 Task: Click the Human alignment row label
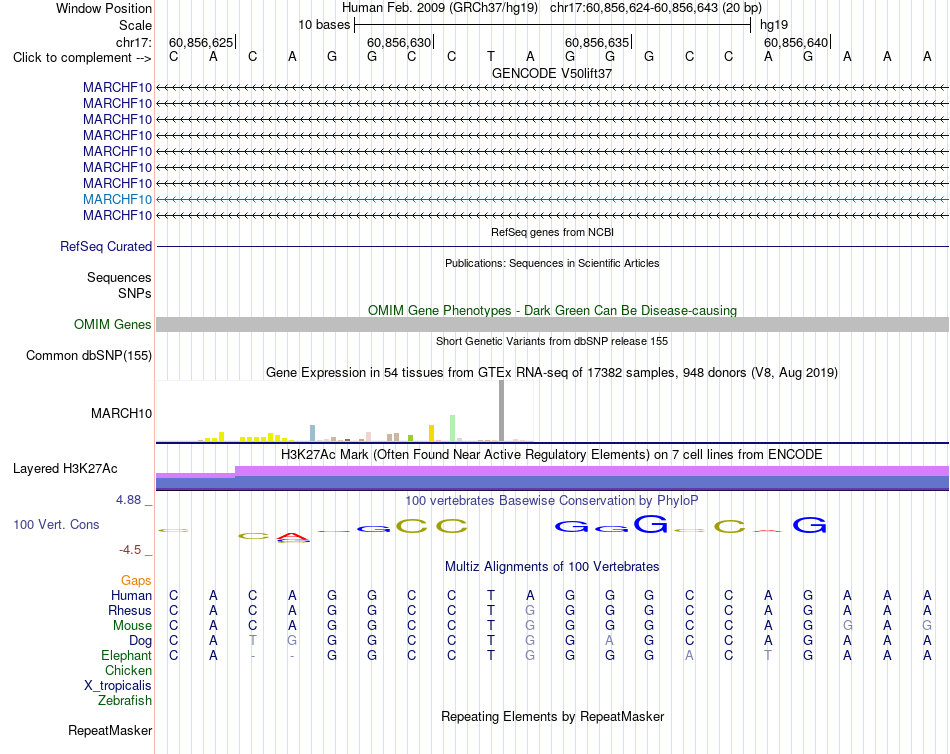click(x=131, y=596)
